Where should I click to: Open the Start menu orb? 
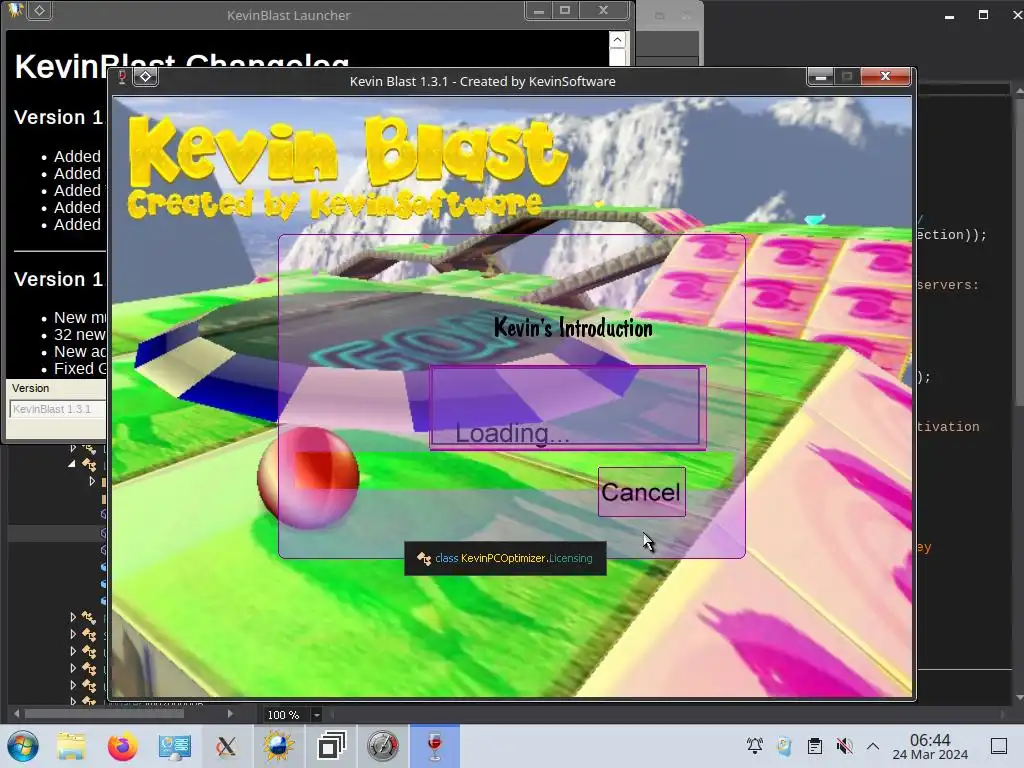[23, 746]
